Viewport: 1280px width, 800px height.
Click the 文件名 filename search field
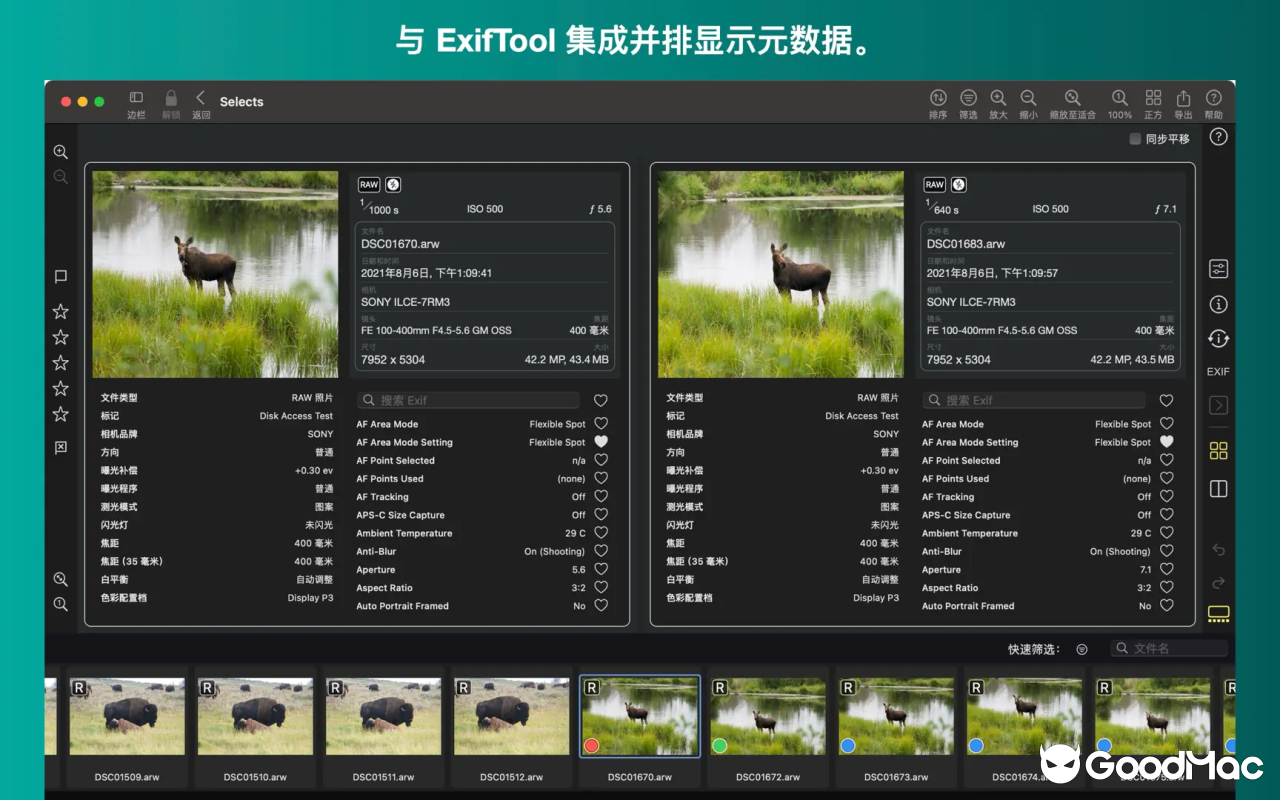(x=1170, y=648)
